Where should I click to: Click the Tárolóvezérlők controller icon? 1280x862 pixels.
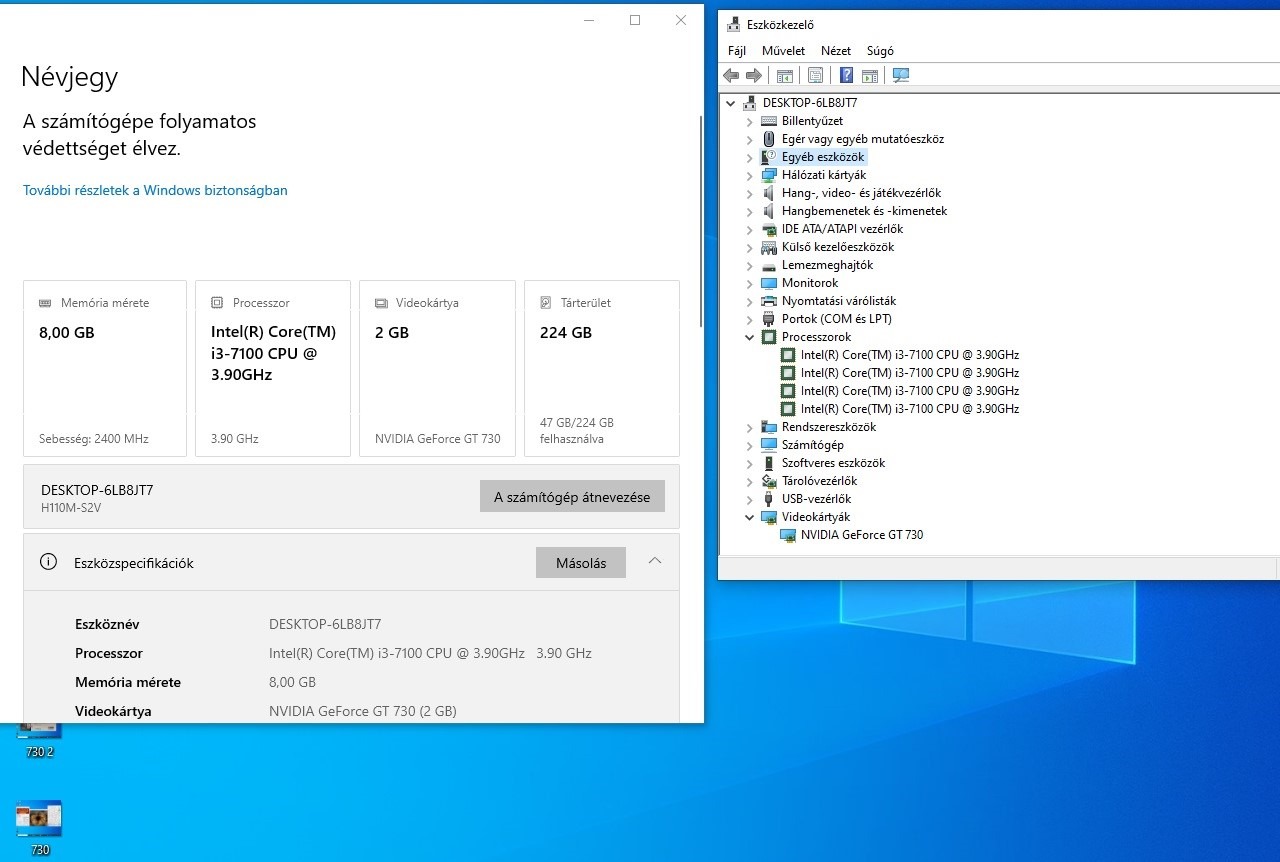(769, 481)
